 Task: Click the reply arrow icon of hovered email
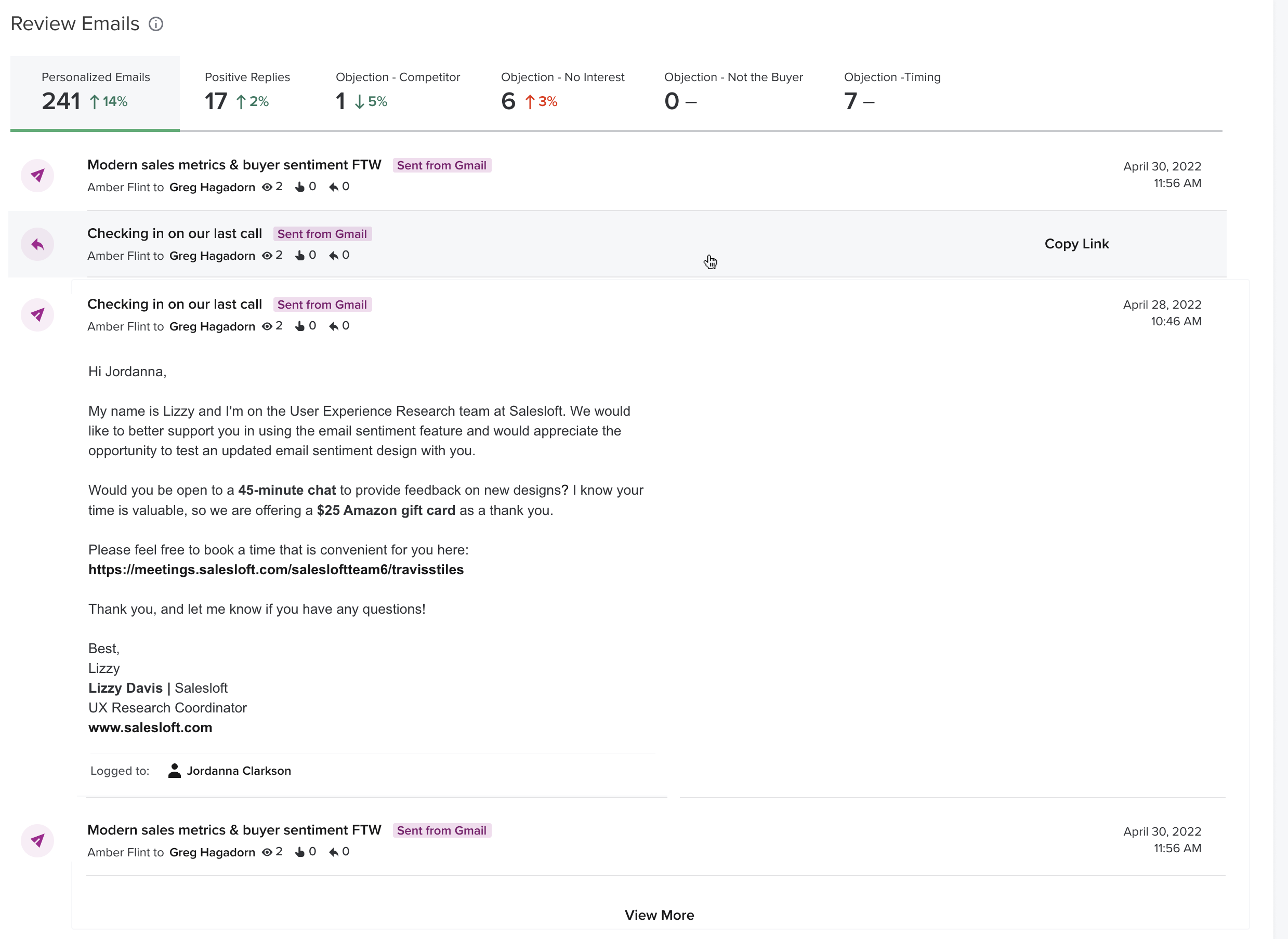[x=37, y=244]
